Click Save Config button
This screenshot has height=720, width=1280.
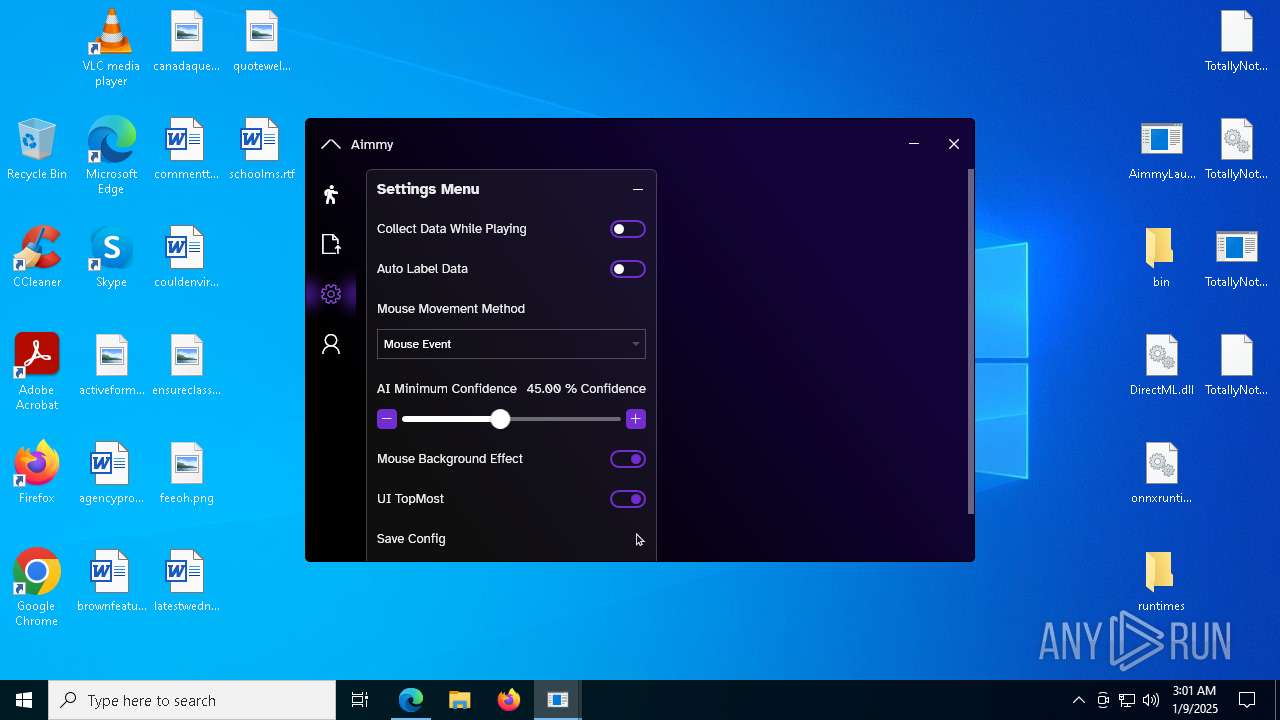point(511,539)
